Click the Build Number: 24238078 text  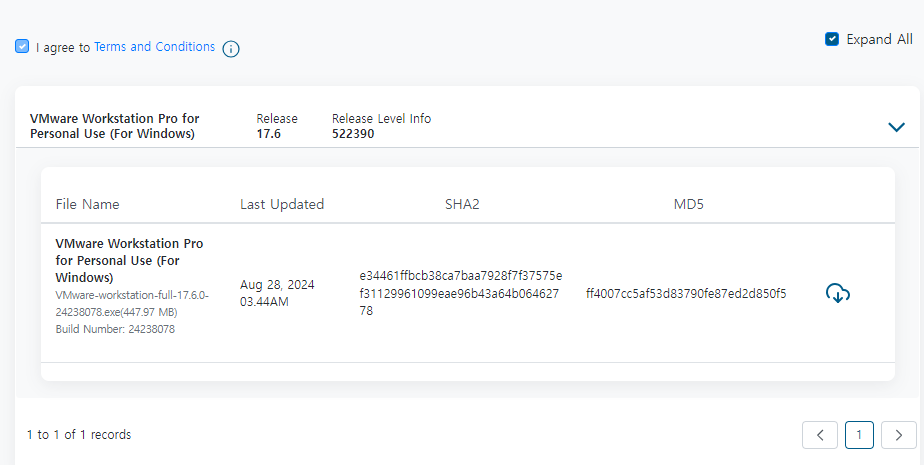(115, 329)
